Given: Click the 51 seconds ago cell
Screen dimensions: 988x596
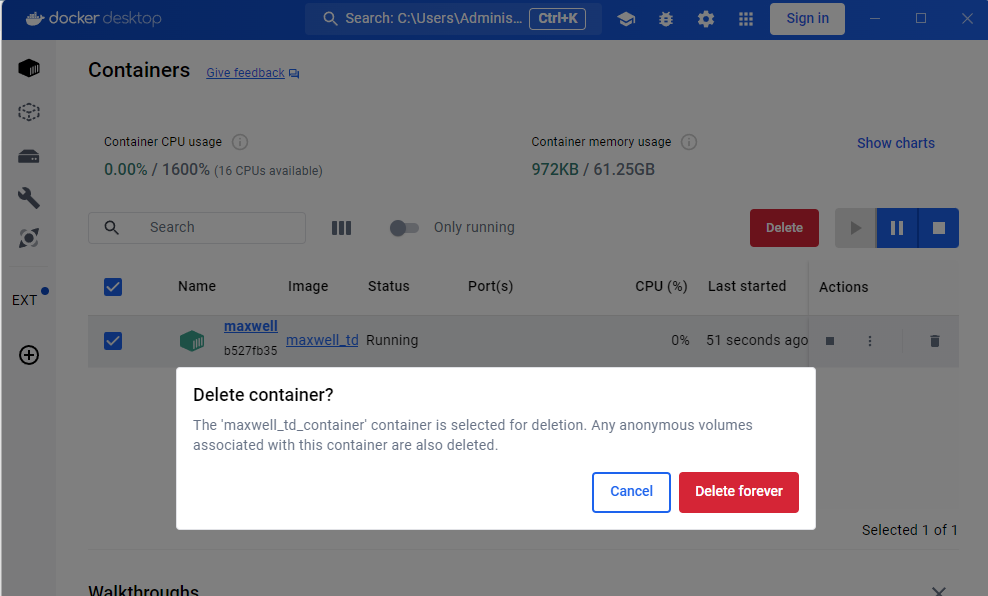Looking at the screenshot, I should point(757,340).
